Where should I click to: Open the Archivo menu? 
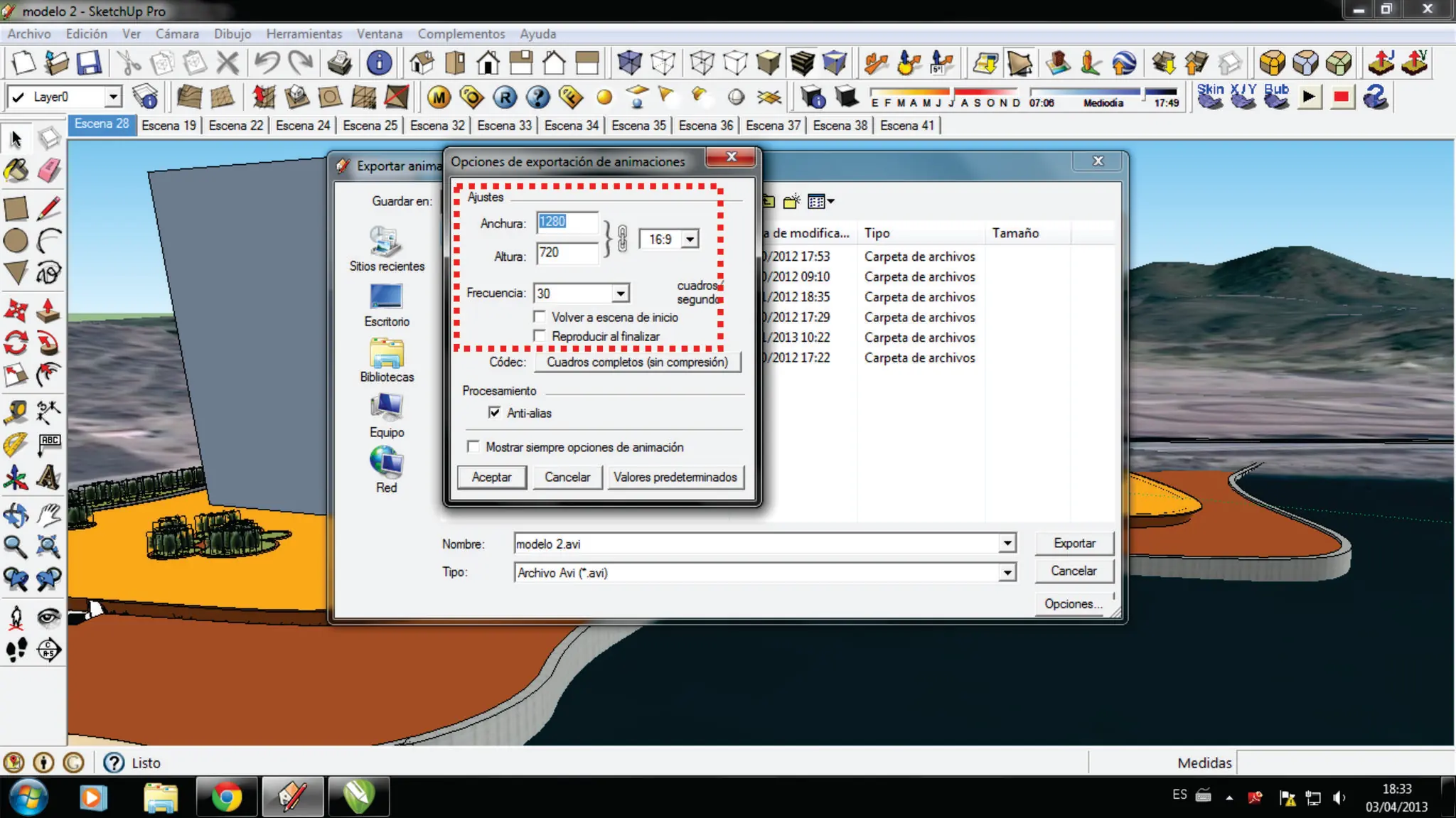coord(29,33)
